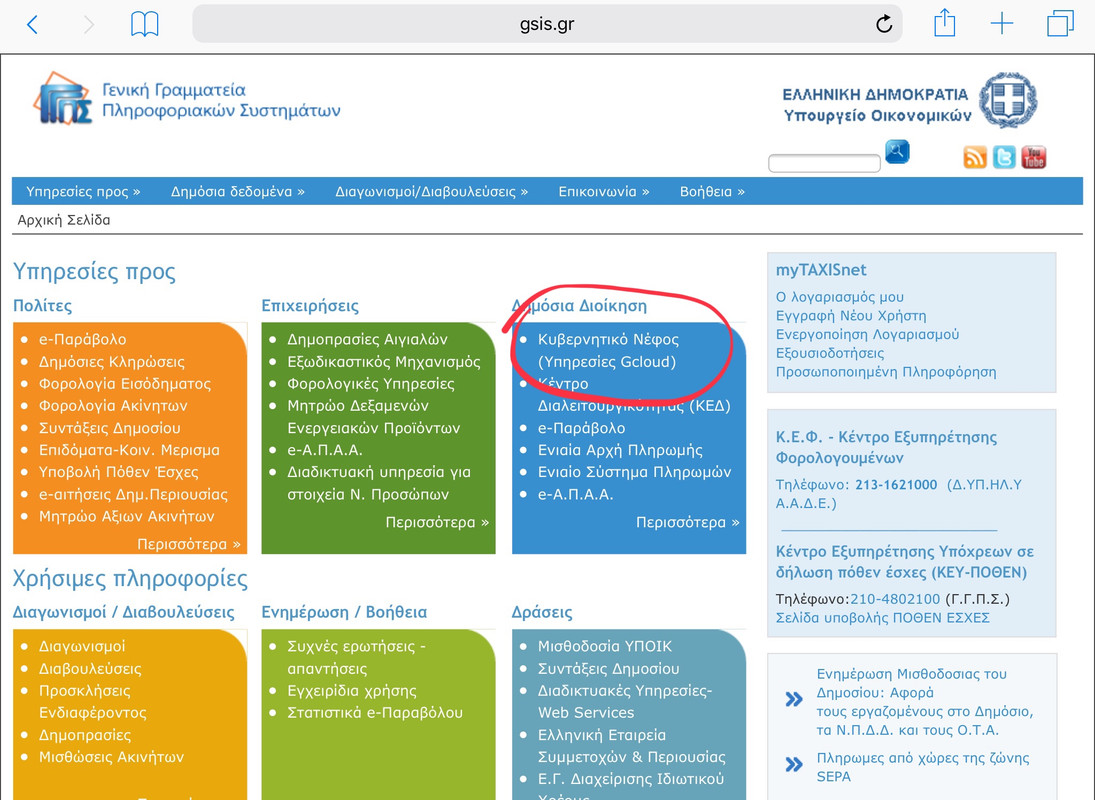Screen dimensions: 1095x800
Task: Open the Φορολογία Εισοδήματος link
Action: coord(125,383)
